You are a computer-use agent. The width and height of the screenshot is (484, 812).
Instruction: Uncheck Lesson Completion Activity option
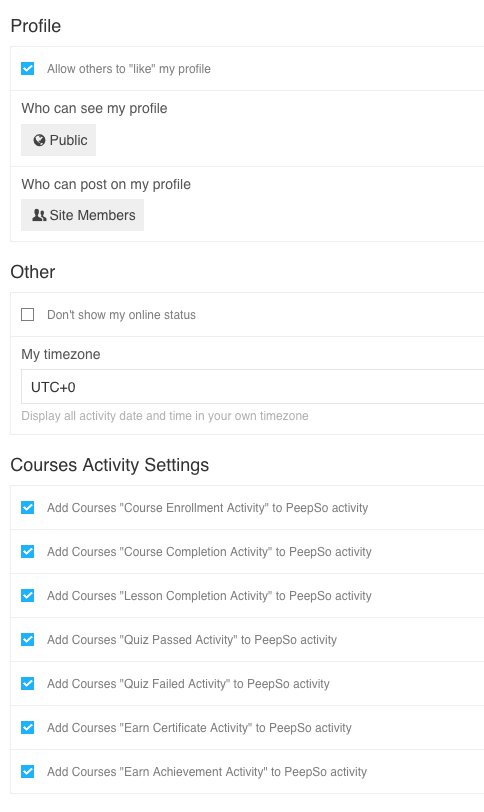[x=27, y=596]
